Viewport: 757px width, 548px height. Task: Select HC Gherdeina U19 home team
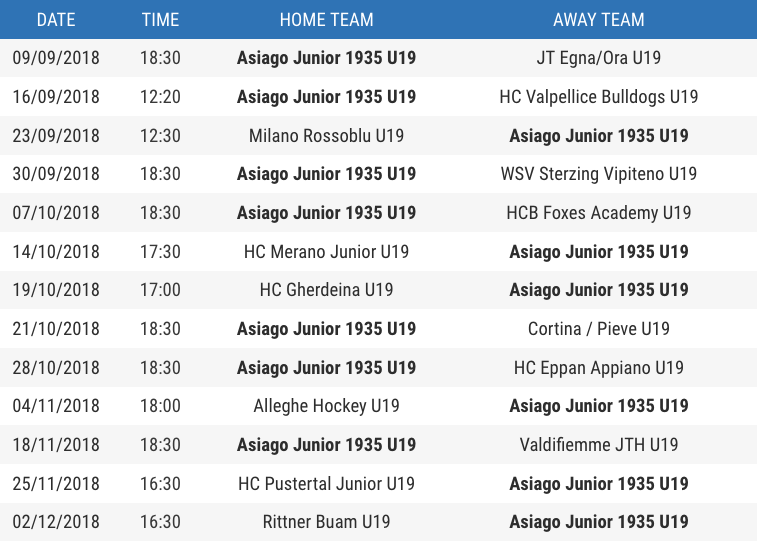[326, 290]
